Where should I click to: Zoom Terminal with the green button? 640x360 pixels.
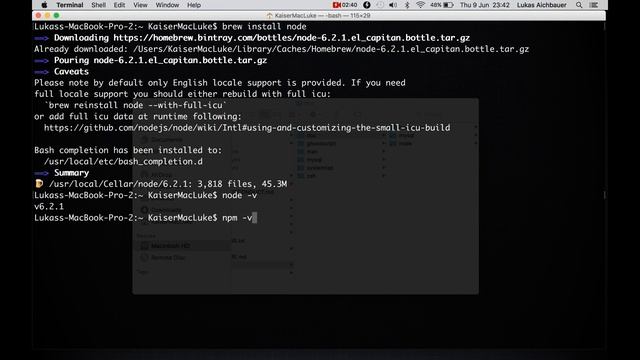pyautogui.click(x=56, y=16)
